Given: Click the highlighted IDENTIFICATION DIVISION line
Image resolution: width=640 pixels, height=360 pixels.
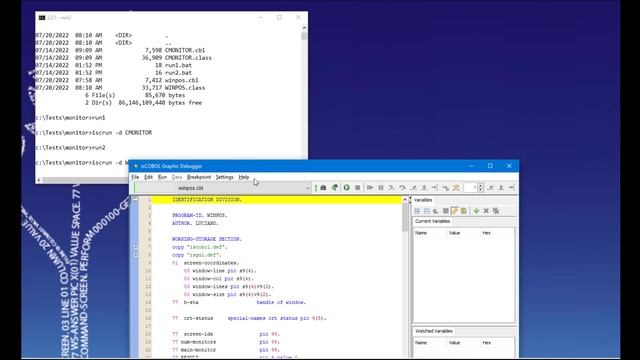Looking at the screenshot, I should click(277, 200).
